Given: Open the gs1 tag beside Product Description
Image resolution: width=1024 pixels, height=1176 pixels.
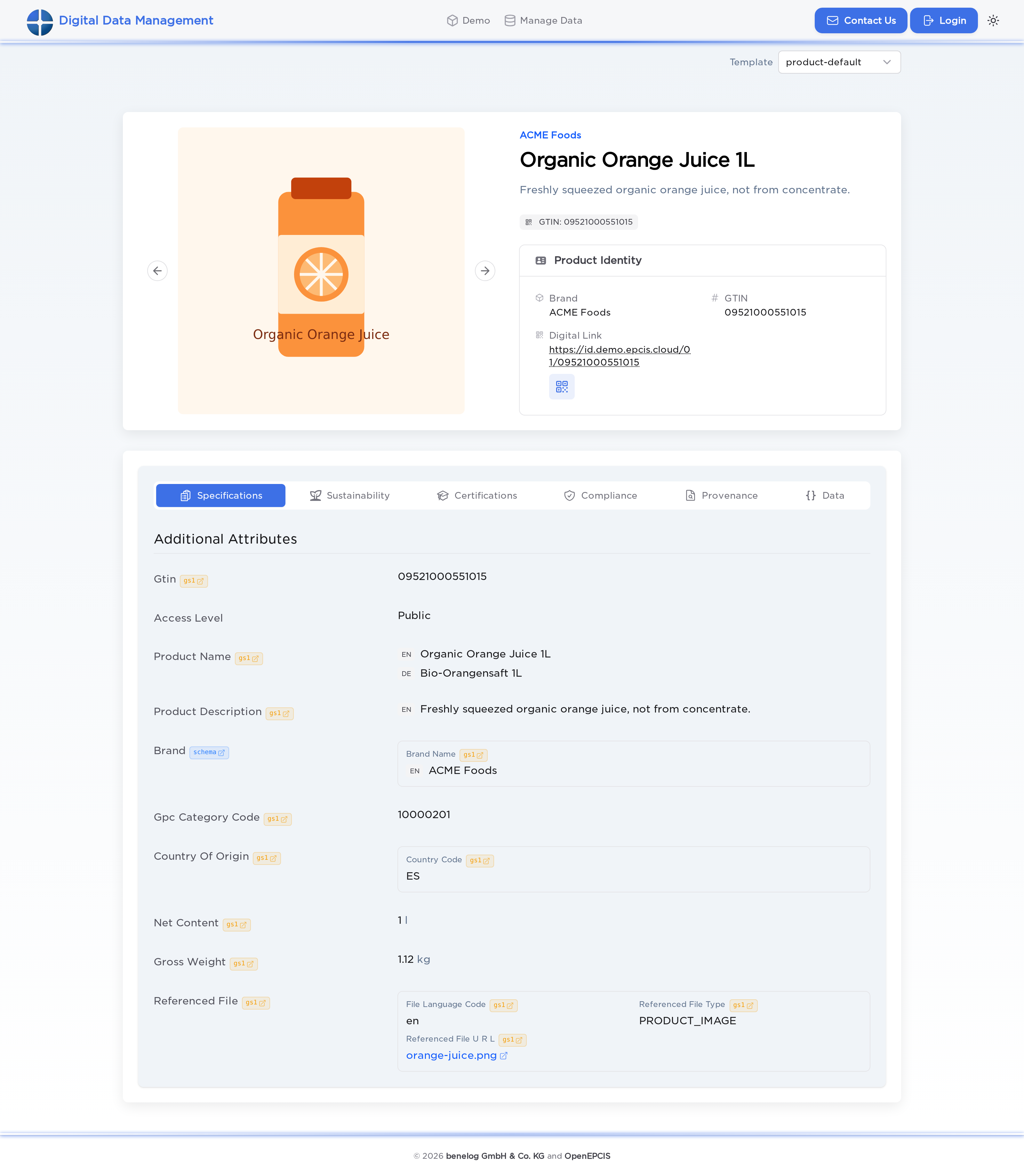Looking at the screenshot, I should point(279,713).
